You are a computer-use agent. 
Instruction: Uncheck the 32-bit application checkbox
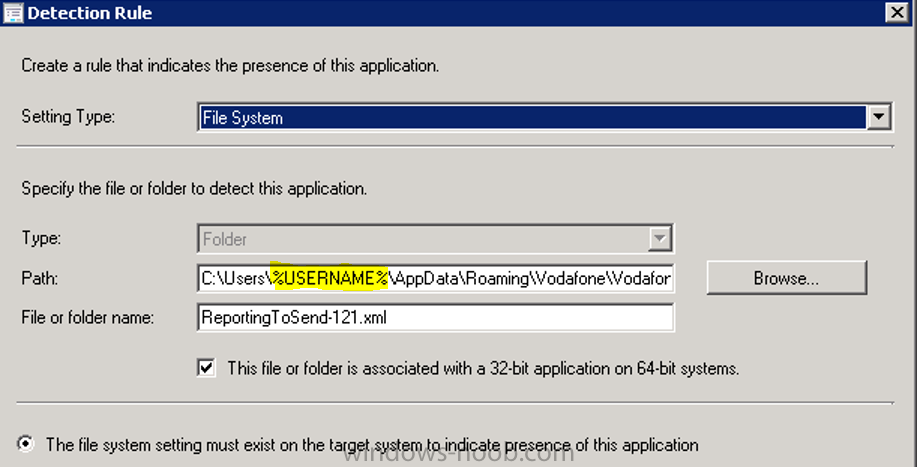[206, 368]
